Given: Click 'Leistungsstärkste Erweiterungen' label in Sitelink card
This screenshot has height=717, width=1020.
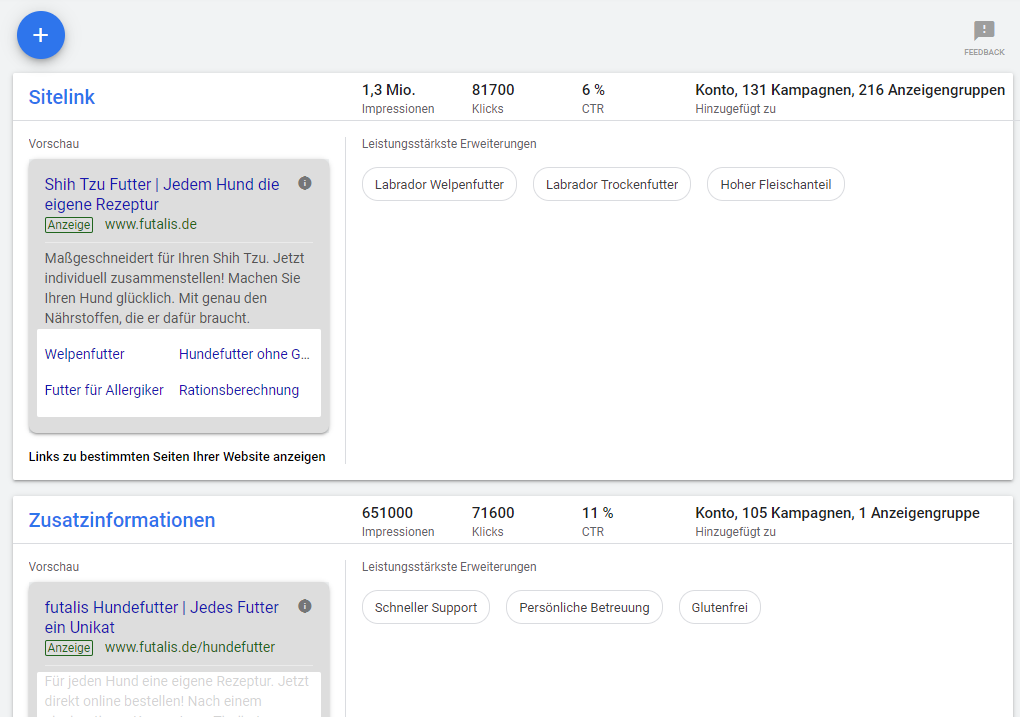Looking at the screenshot, I should click(449, 144).
